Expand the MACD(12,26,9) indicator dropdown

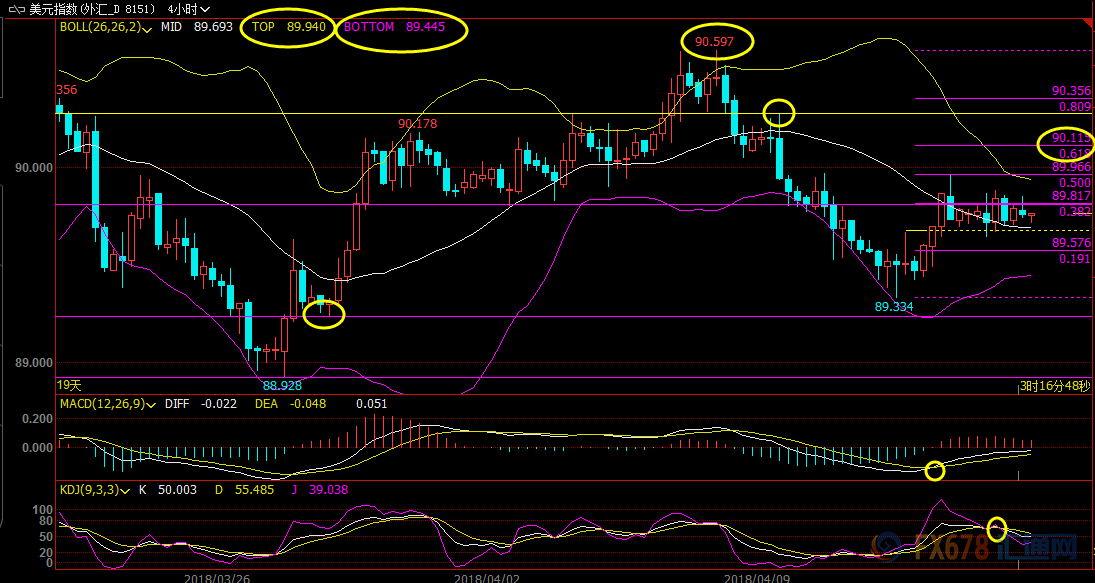click(x=152, y=404)
